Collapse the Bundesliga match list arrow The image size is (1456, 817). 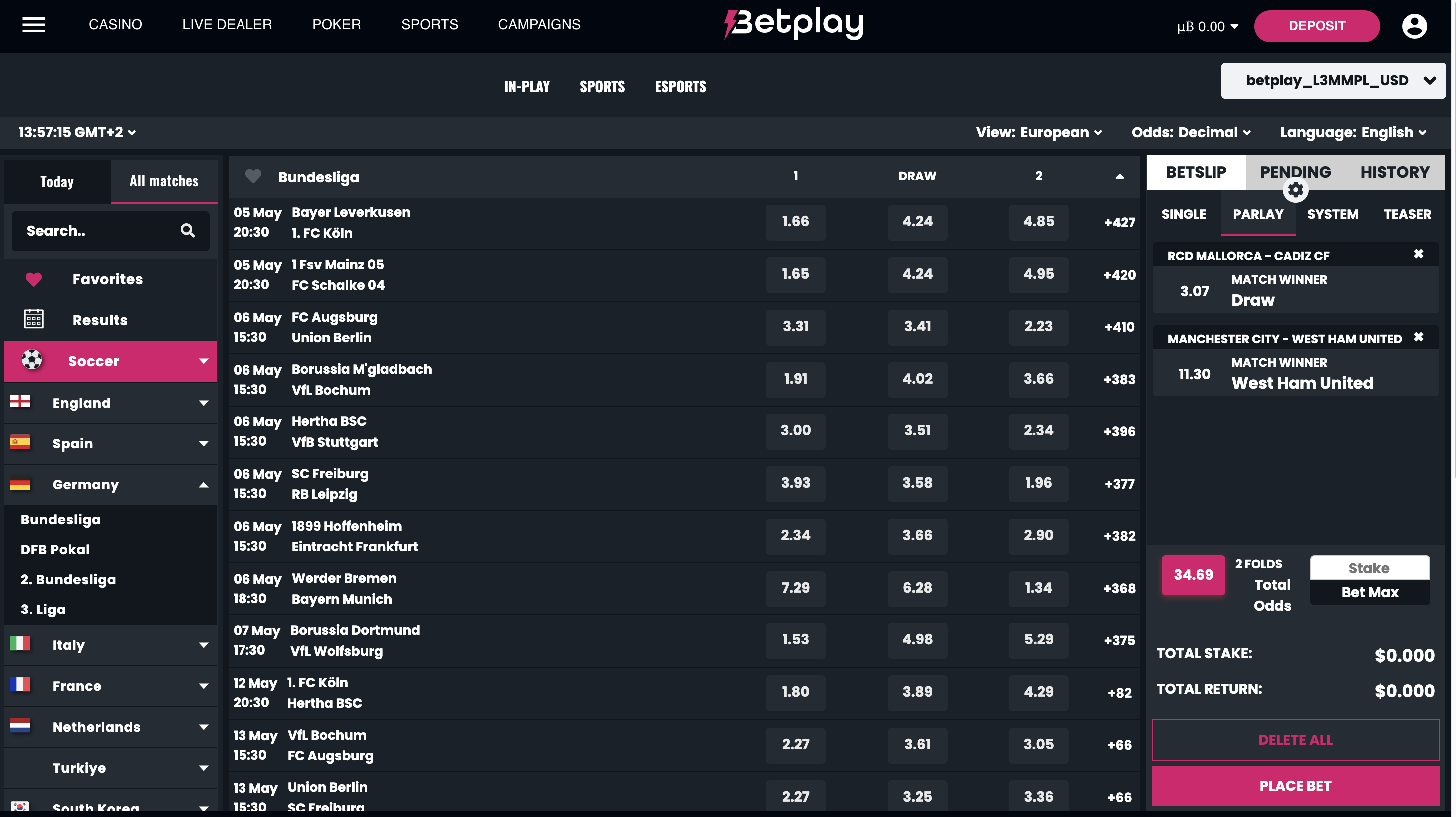click(1119, 176)
